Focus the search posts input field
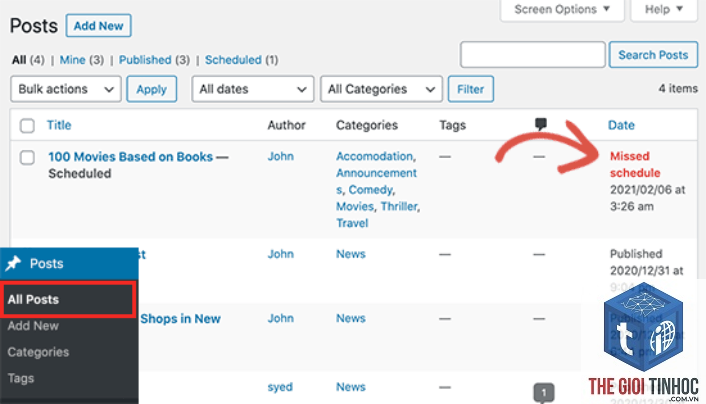The height and width of the screenshot is (404, 706). coord(533,55)
